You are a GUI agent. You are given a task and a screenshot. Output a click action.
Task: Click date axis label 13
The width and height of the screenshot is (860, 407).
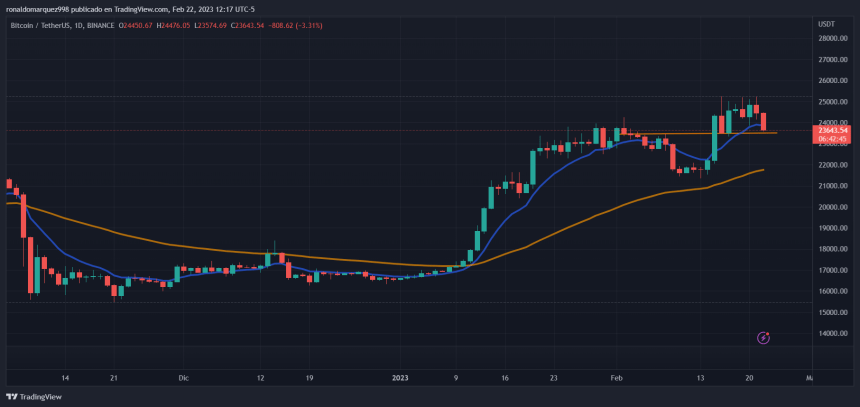[x=701, y=378]
